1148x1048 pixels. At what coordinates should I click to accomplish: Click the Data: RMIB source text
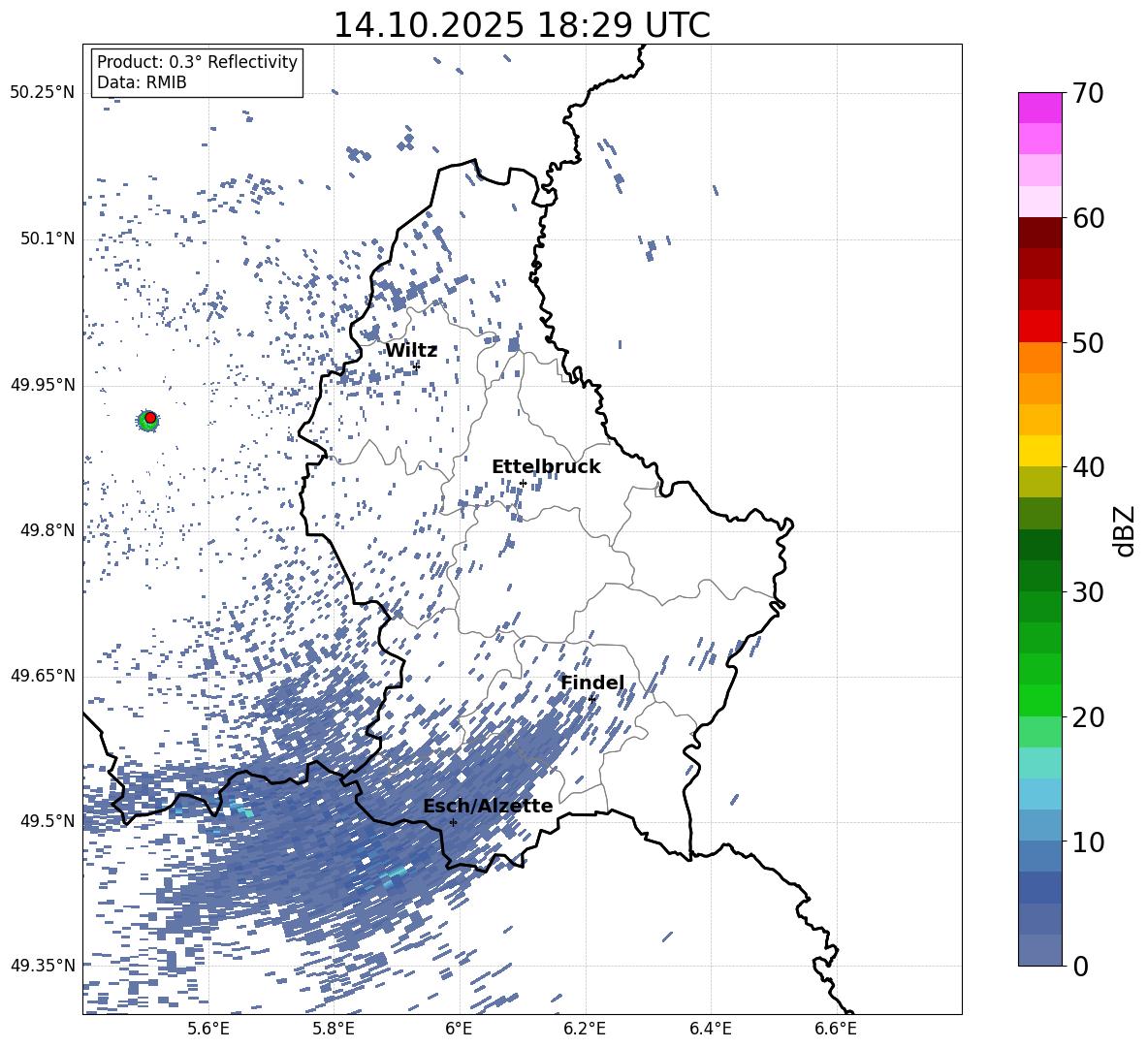point(142,82)
